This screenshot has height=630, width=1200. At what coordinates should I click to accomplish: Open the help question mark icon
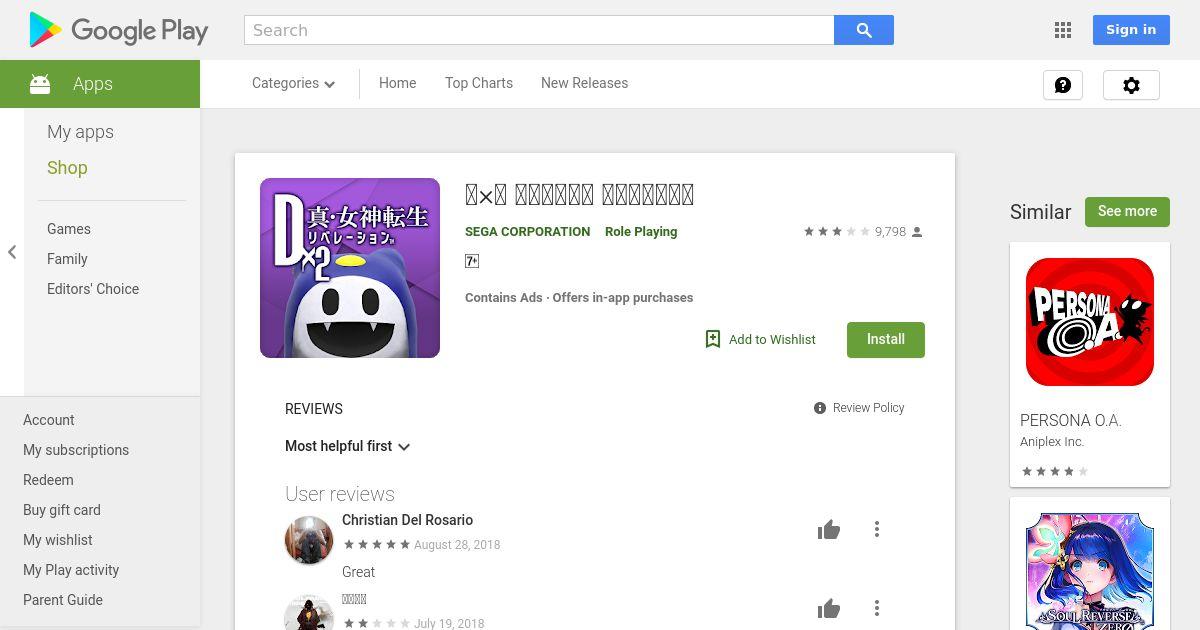(1063, 85)
